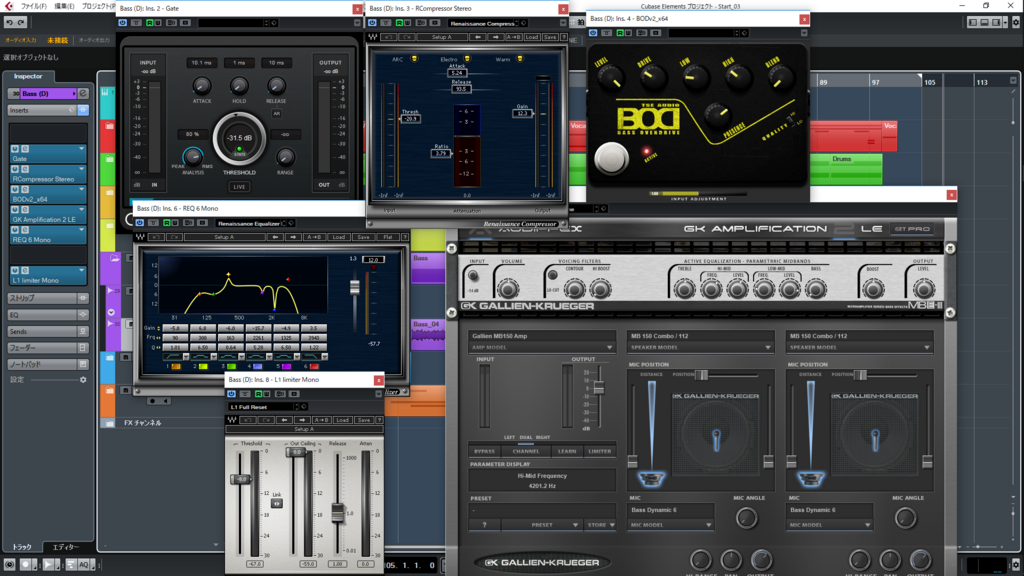Bypass L1 limiter Mono insert in Inspector

coord(15,270)
